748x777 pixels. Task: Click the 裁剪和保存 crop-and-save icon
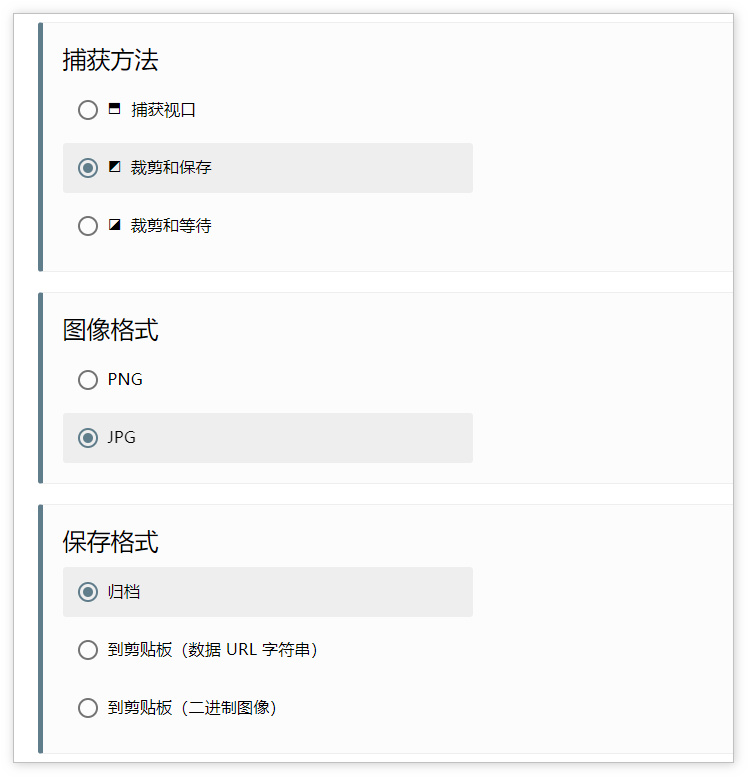[114, 167]
